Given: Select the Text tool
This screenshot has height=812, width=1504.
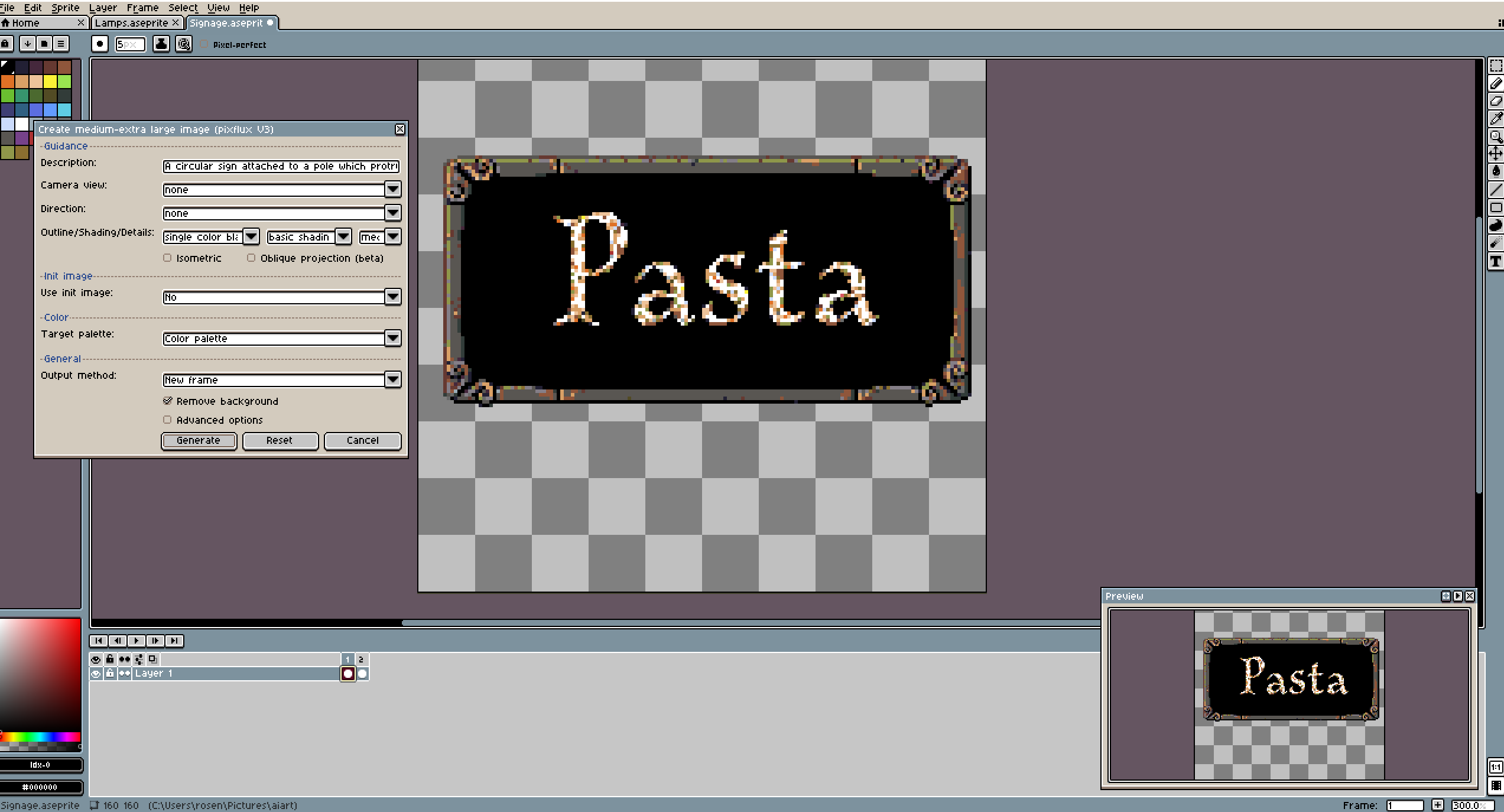Looking at the screenshot, I should [x=1496, y=262].
